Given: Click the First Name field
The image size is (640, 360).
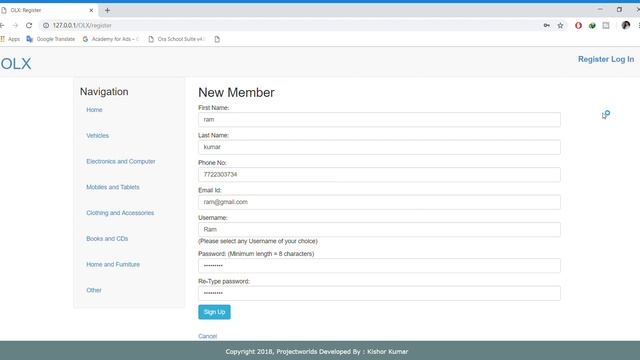Looking at the screenshot, I should (x=379, y=120).
